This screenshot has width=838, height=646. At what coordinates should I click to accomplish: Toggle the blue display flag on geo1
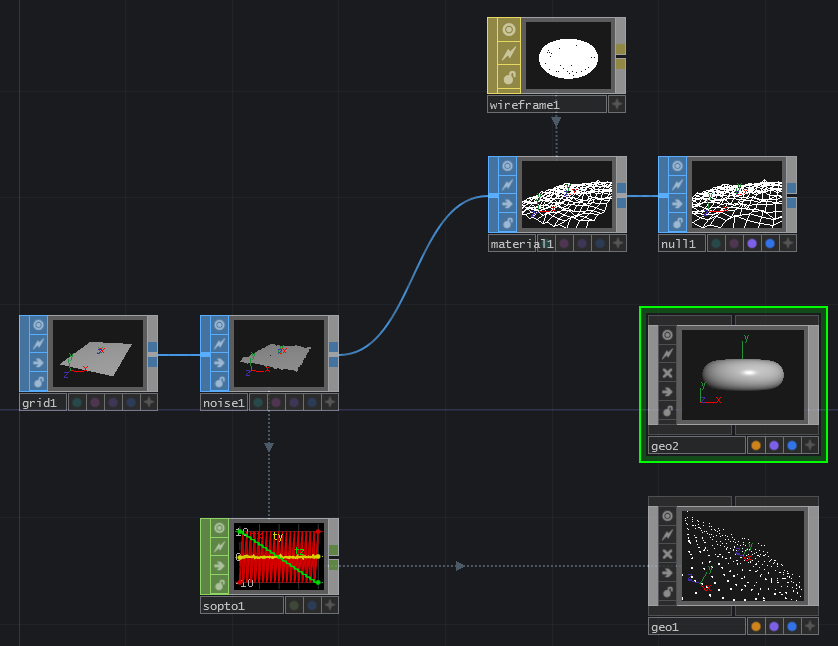coord(792,627)
